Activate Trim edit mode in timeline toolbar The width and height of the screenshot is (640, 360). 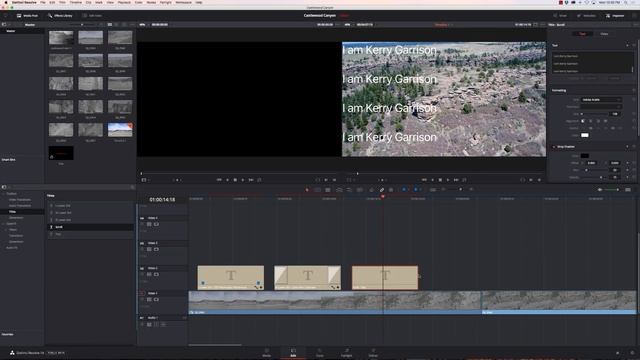pos(318,190)
